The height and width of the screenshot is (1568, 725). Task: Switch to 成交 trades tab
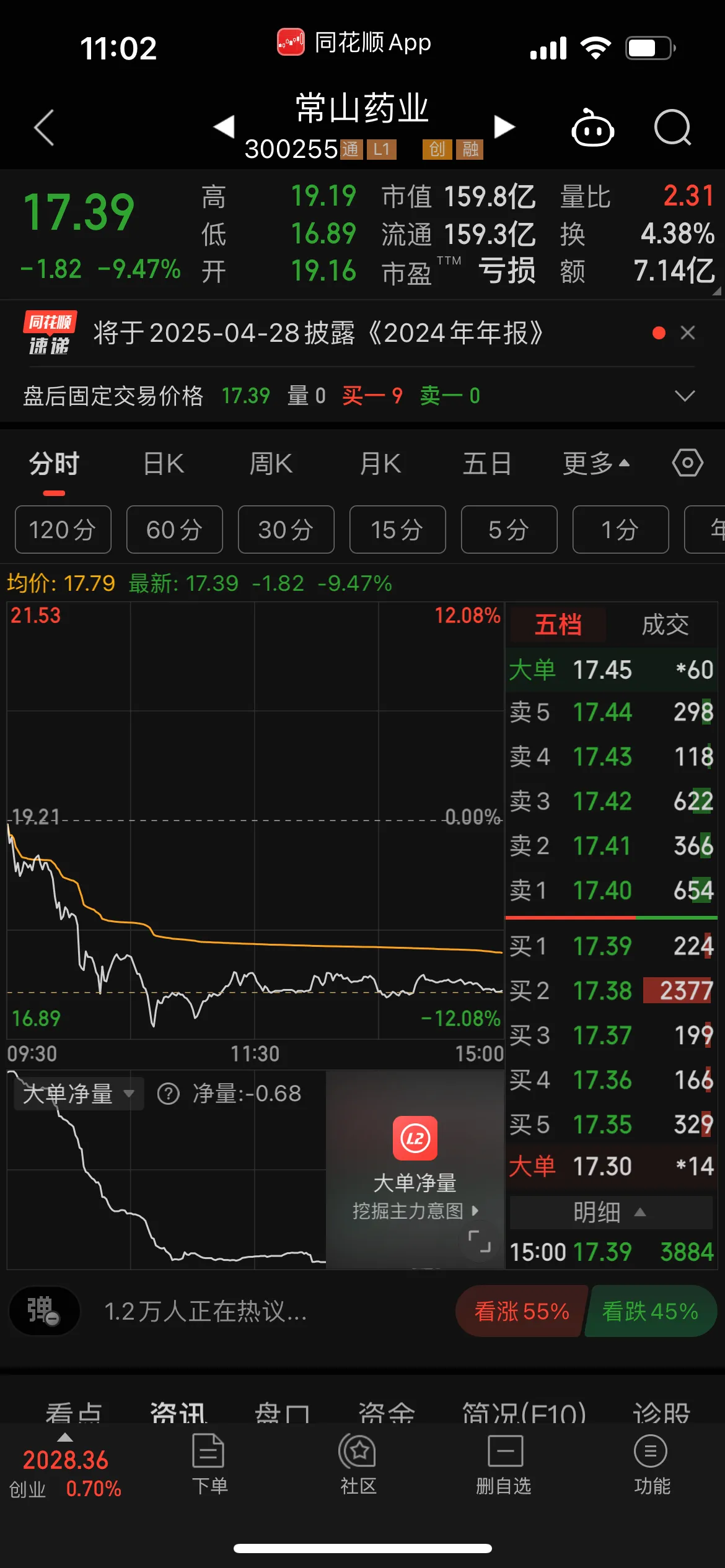[665, 624]
